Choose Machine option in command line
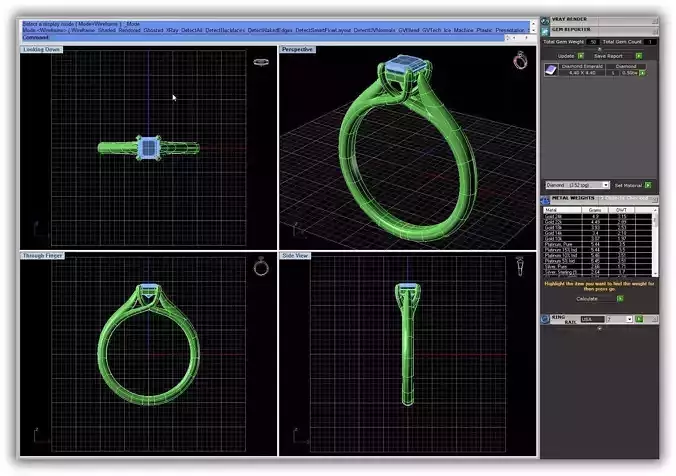The height and width of the screenshot is (476, 676). [463, 31]
